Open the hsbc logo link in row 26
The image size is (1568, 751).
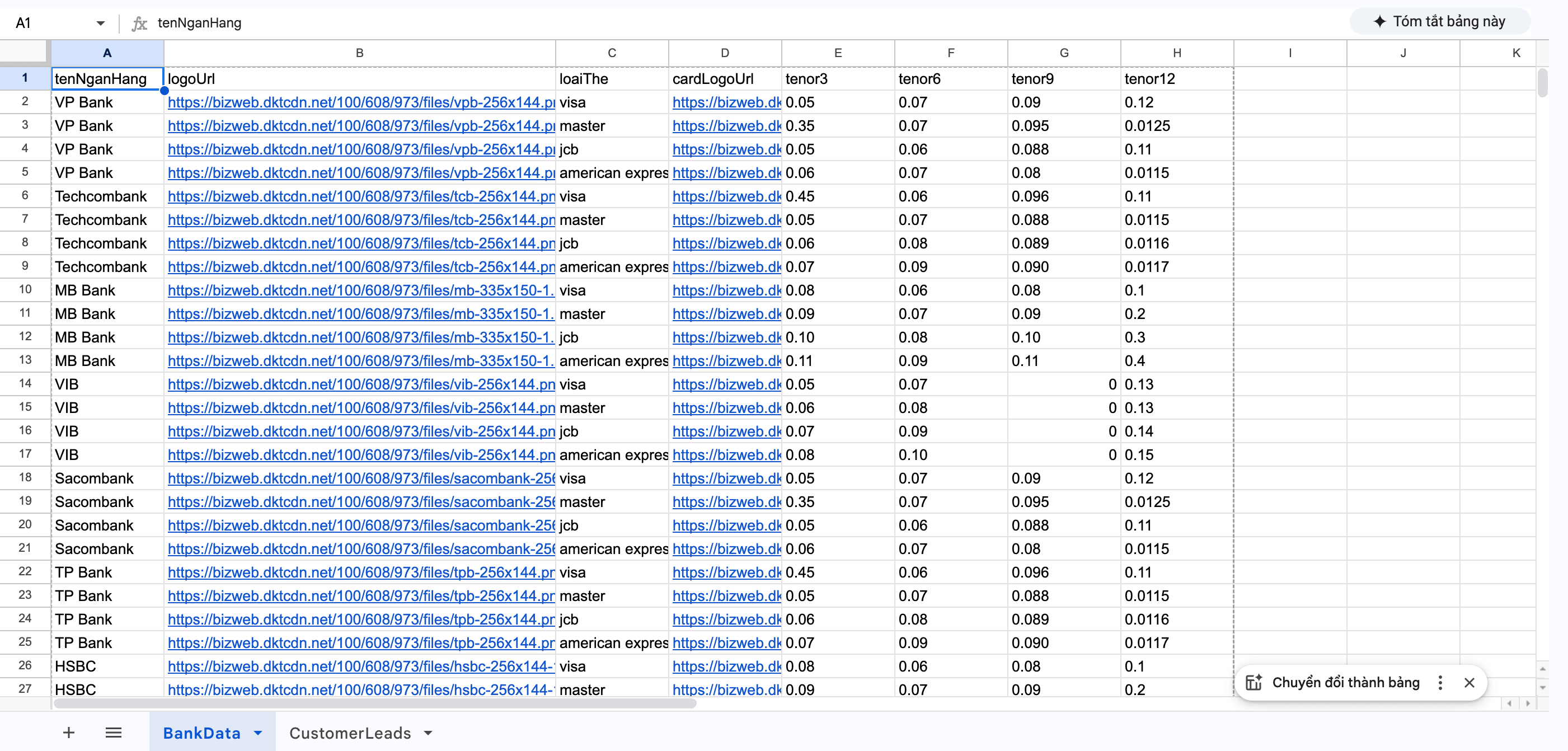pos(361,666)
